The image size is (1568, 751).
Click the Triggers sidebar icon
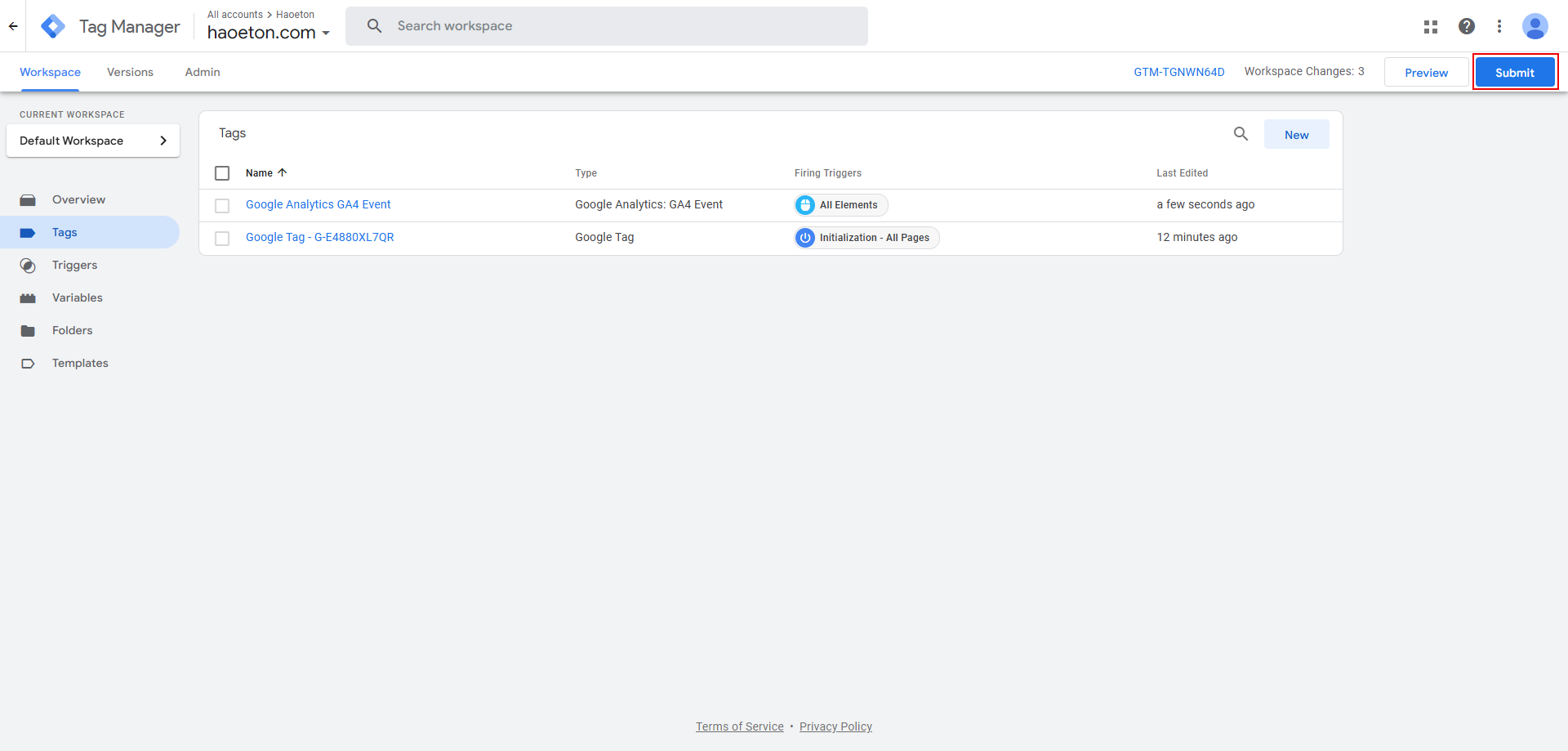pos(28,266)
